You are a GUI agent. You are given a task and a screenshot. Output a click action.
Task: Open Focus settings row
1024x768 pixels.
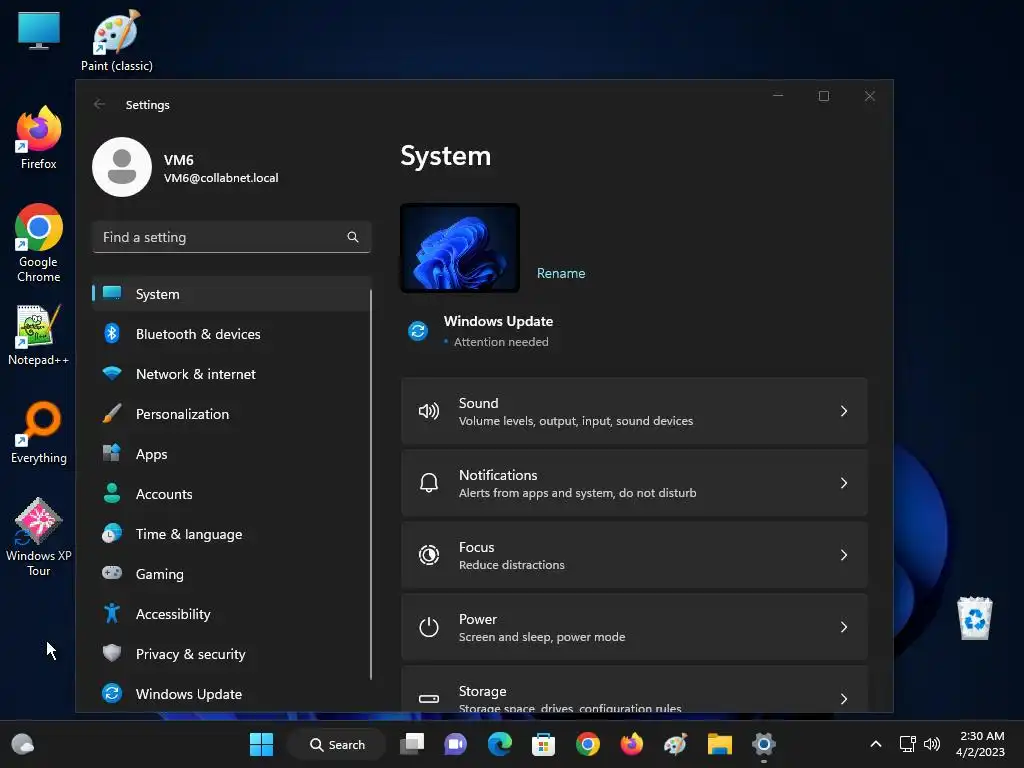point(634,555)
